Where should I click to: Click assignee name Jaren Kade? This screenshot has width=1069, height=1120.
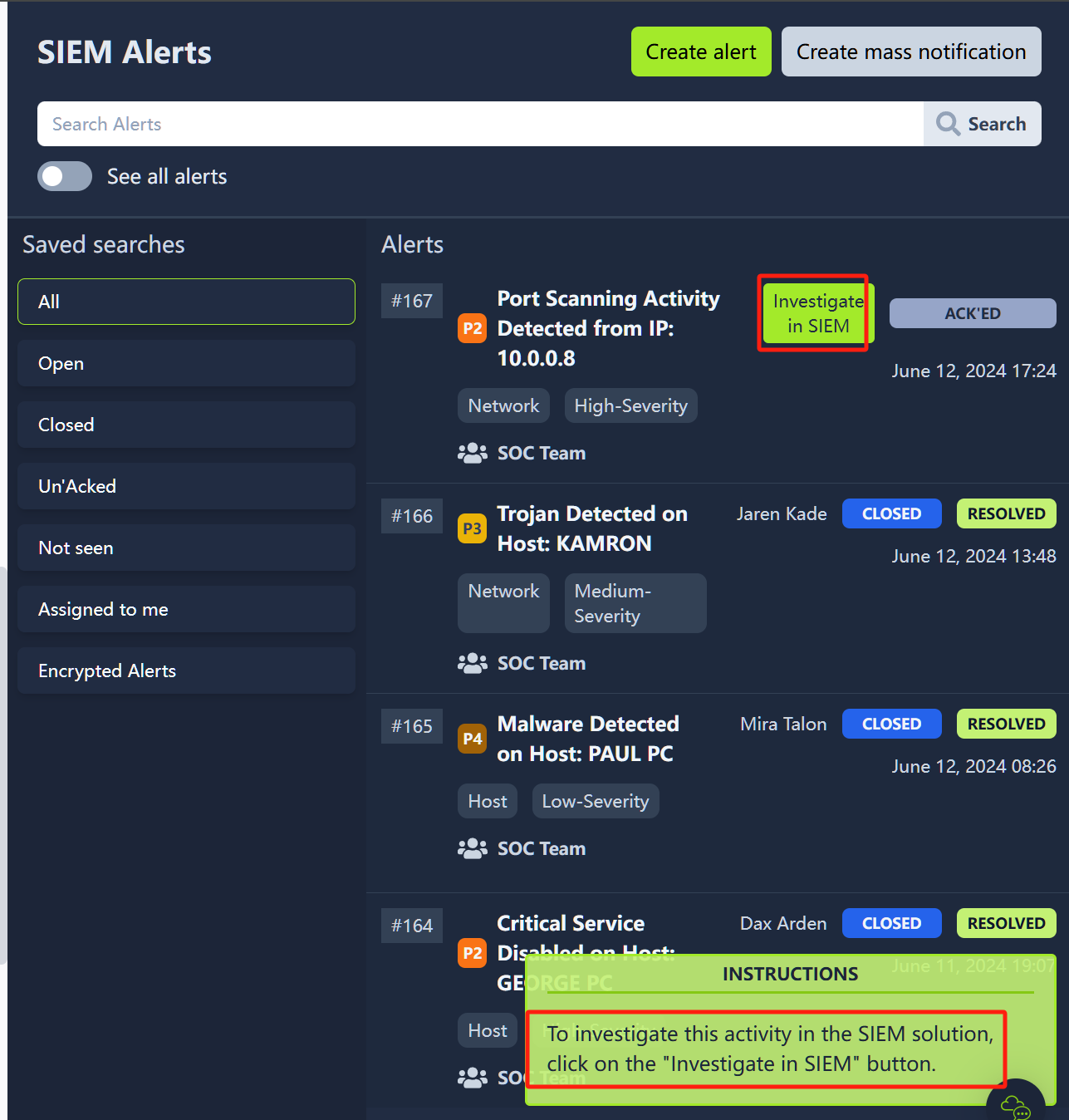[x=782, y=513]
